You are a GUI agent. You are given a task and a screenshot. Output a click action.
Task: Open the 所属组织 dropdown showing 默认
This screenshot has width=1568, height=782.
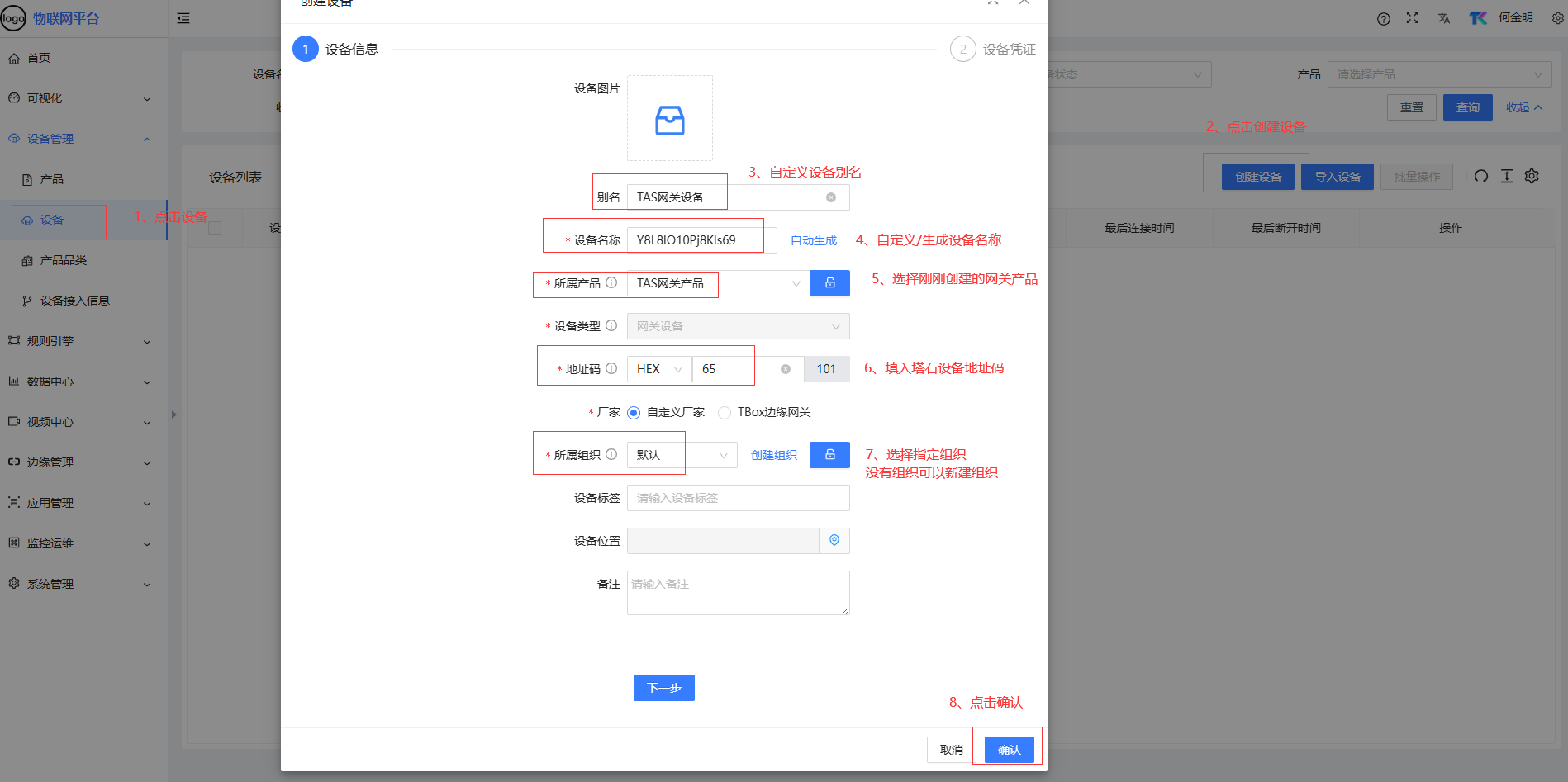coord(682,455)
